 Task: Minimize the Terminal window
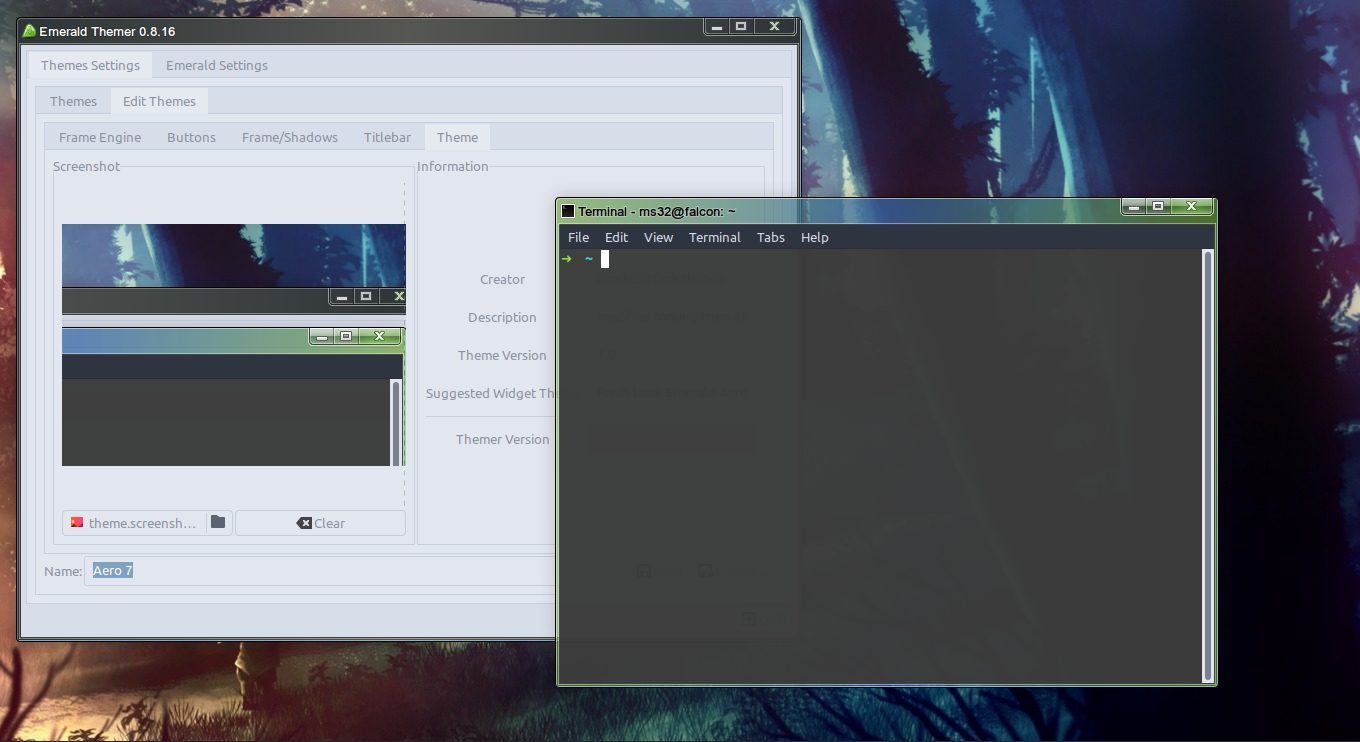tap(1133, 206)
